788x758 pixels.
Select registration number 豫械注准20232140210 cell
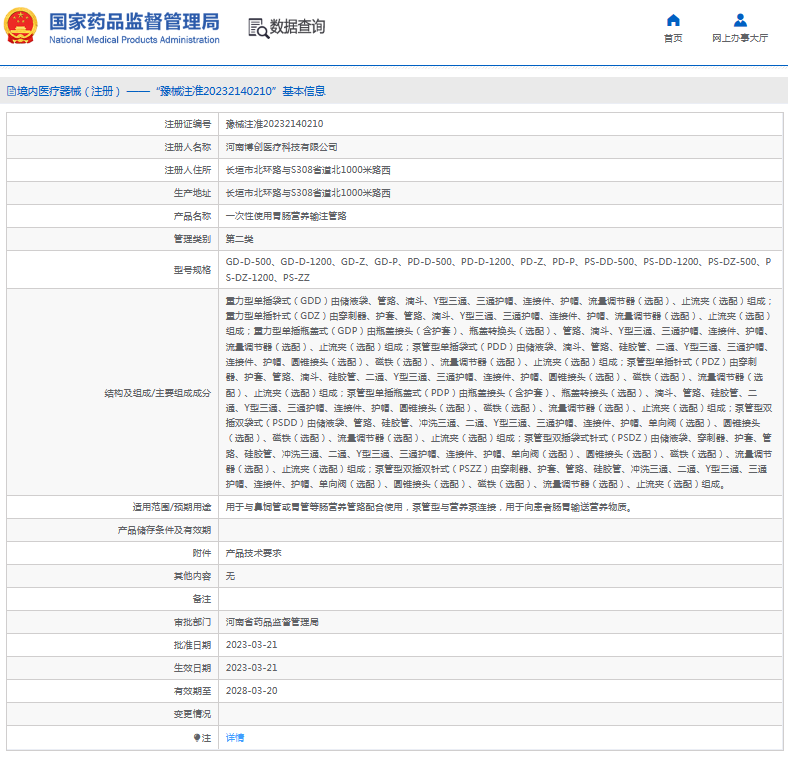(274, 124)
